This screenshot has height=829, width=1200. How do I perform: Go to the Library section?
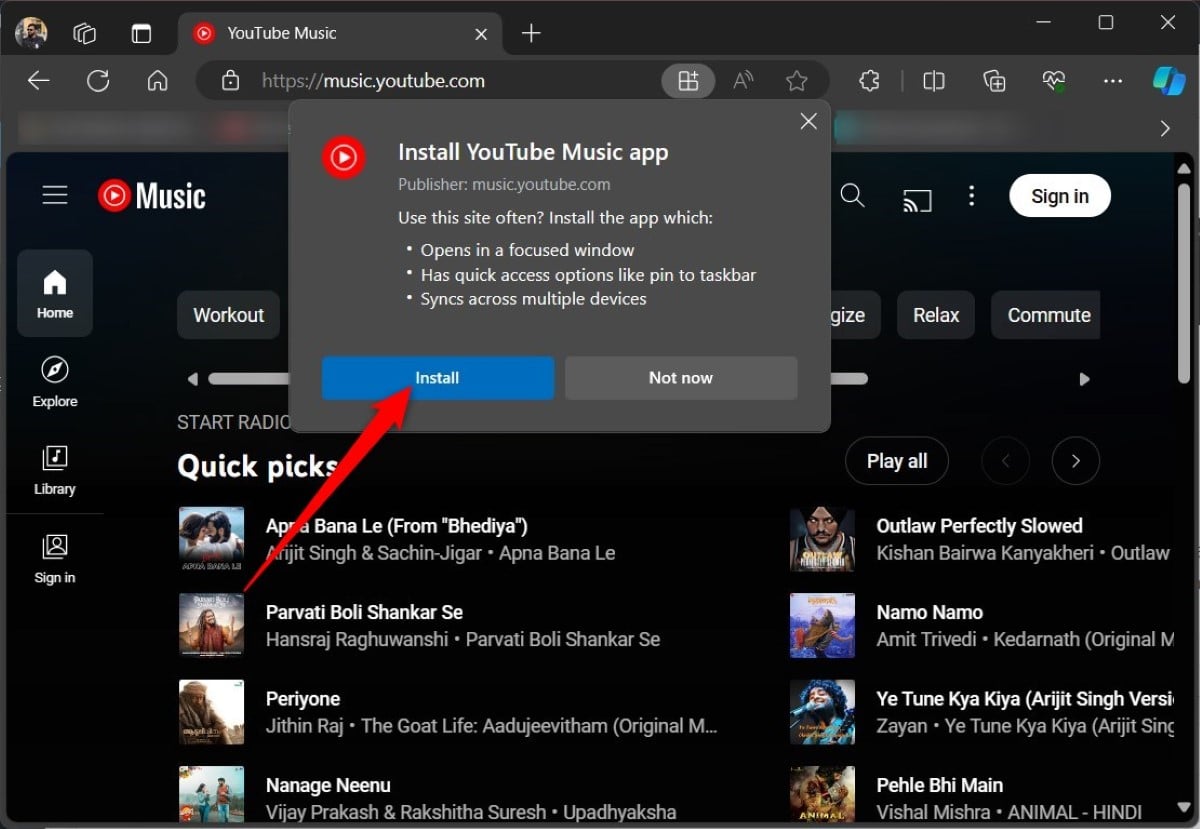pos(54,469)
